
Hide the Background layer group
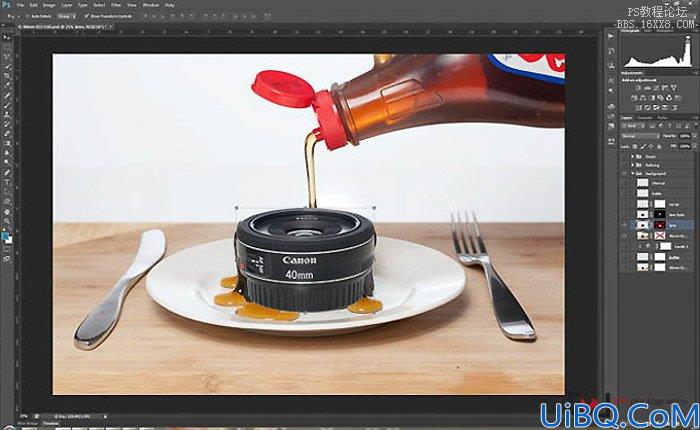tap(624, 174)
